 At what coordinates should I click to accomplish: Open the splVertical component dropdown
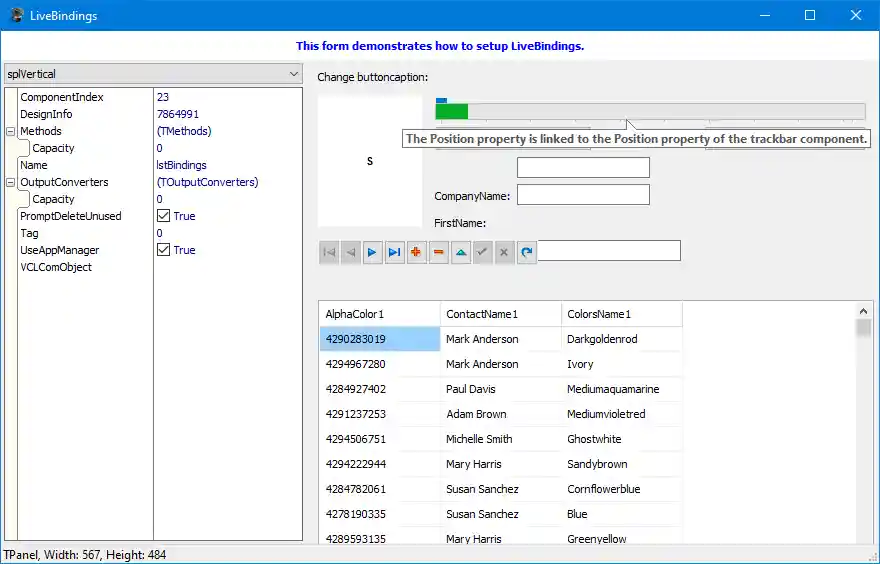point(293,74)
